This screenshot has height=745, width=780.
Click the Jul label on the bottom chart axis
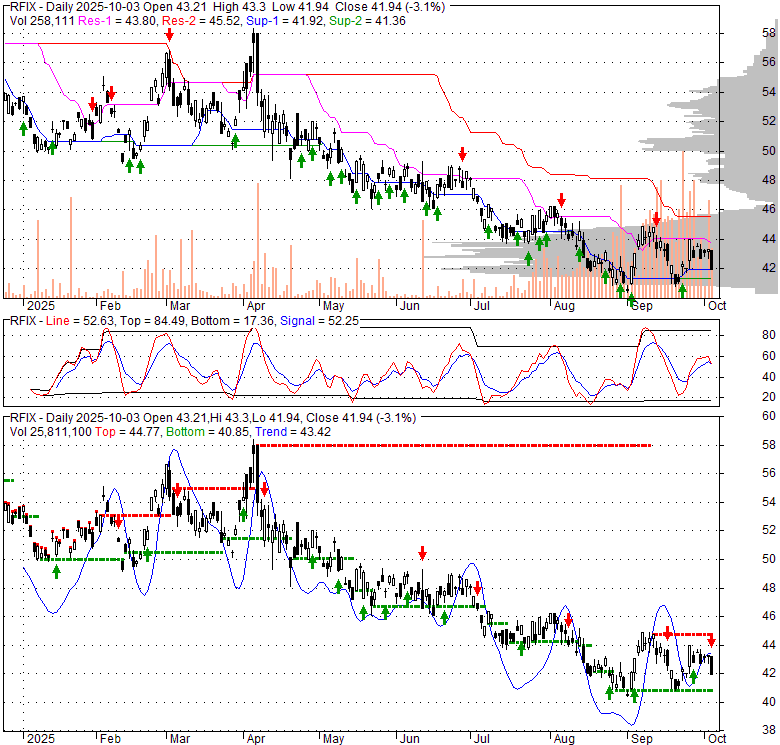click(482, 739)
